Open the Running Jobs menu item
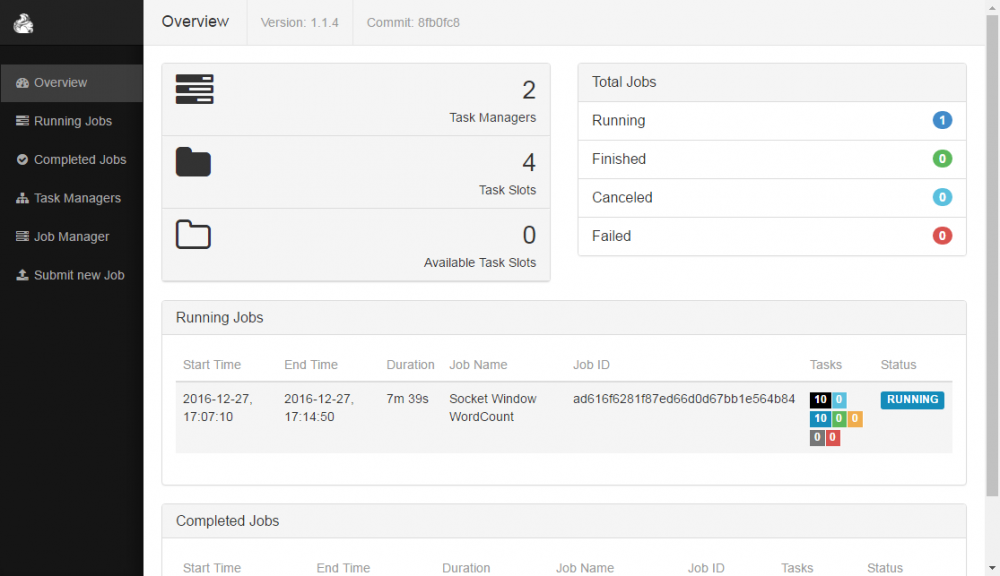Screen dimensions: 1000x576 coord(73,121)
